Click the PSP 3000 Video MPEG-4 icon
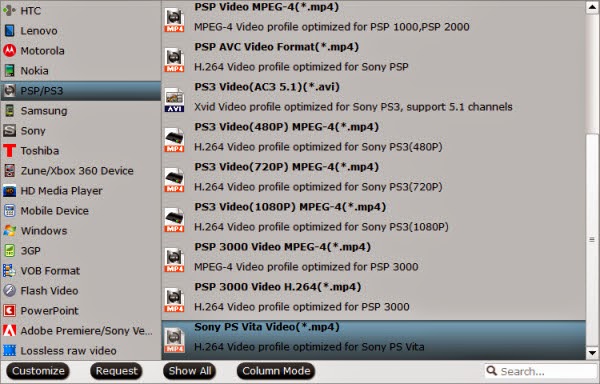 click(174, 260)
